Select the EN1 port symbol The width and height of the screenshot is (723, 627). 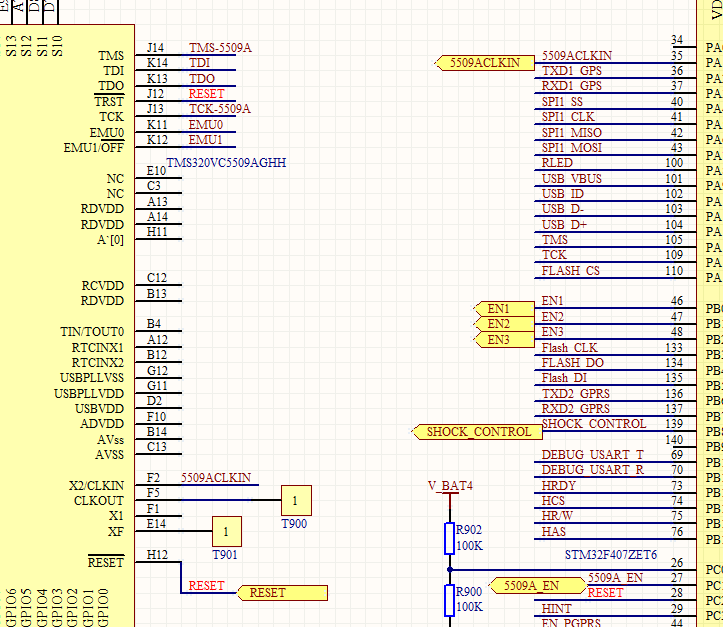click(x=504, y=309)
